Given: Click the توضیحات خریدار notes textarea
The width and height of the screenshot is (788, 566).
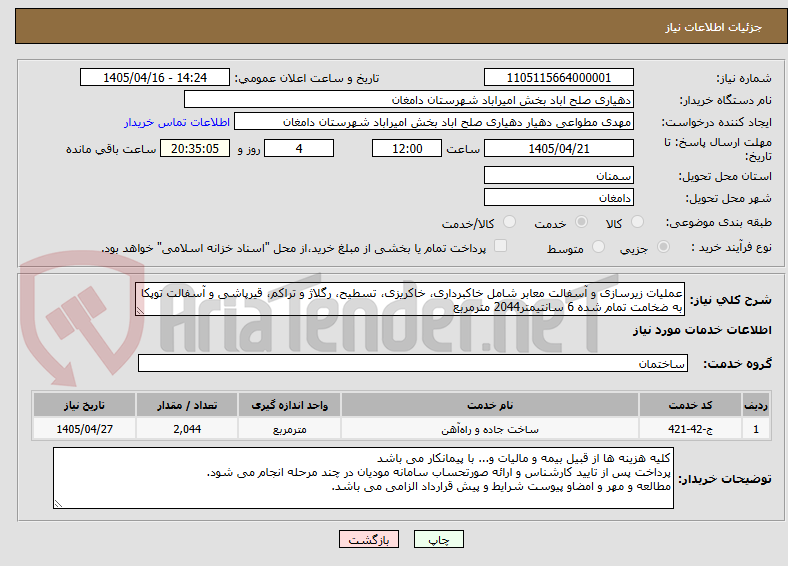Looking at the screenshot, I should (363, 479).
